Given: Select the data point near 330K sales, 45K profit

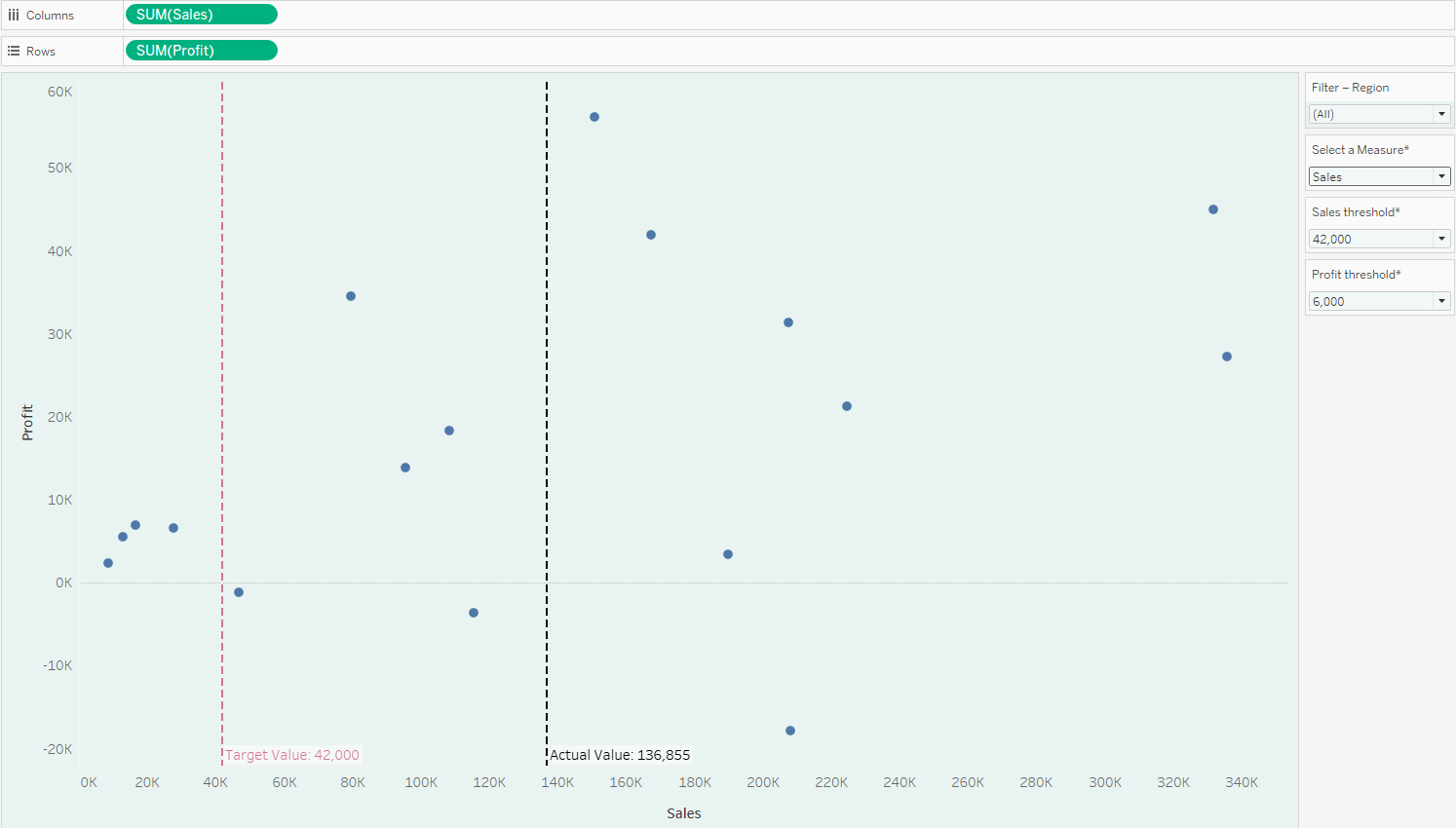Looking at the screenshot, I should [x=1213, y=209].
